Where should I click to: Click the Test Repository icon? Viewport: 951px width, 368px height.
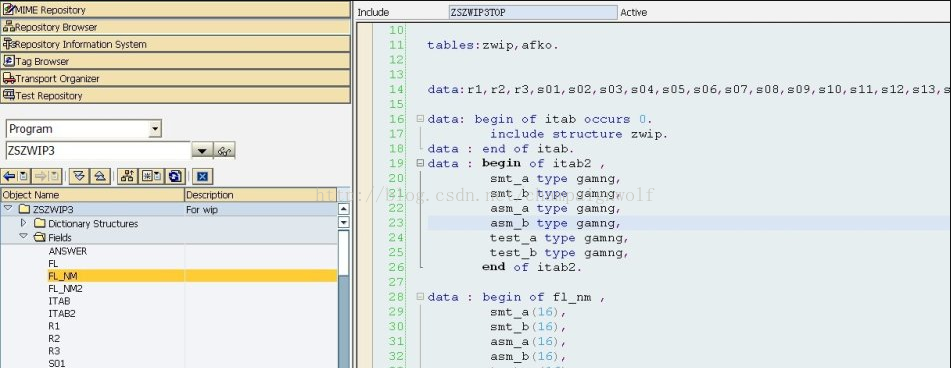pyautogui.click(x=8, y=95)
